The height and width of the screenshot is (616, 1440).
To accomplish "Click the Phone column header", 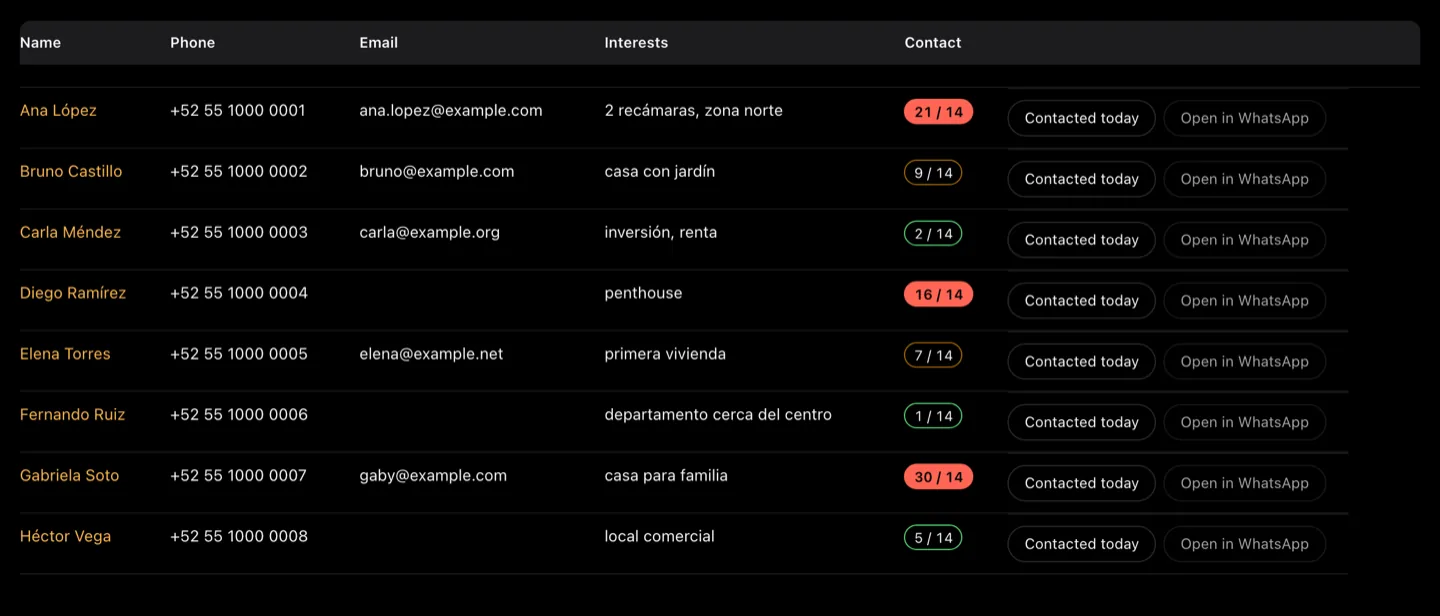I will click(192, 43).
